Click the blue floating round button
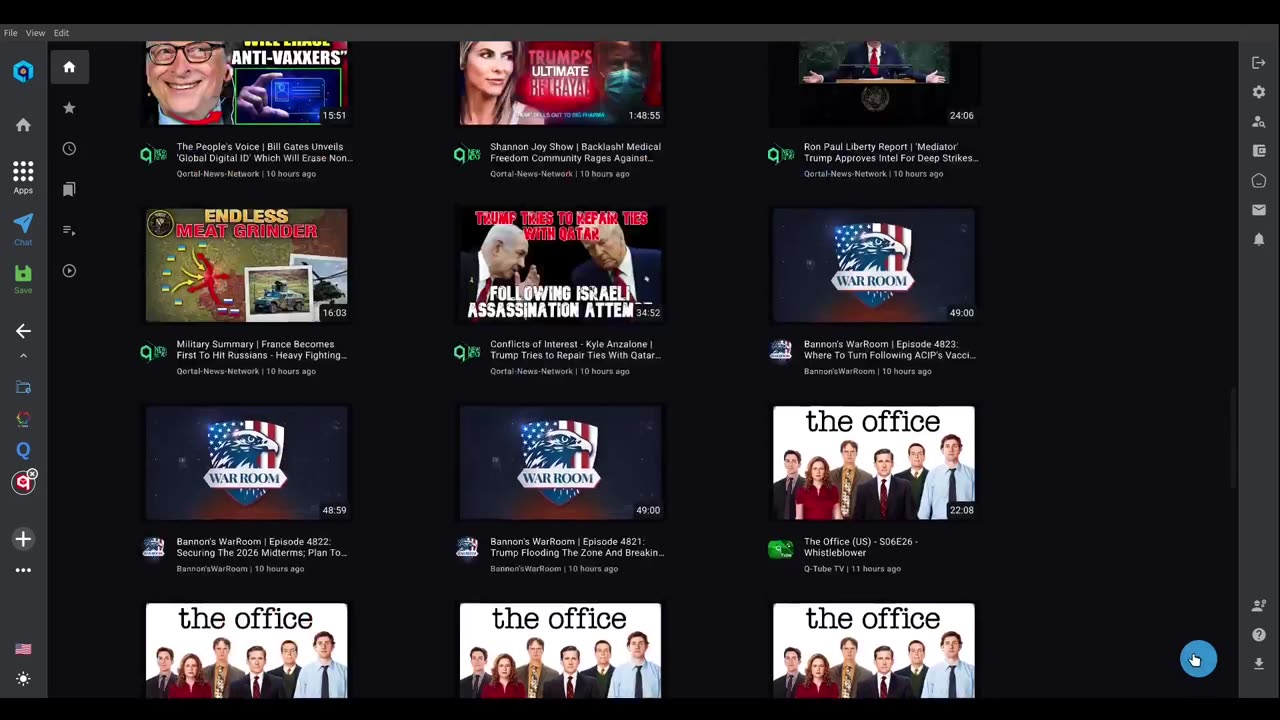The width and height of the screenshot is (1280, 720). (1198, 659)
